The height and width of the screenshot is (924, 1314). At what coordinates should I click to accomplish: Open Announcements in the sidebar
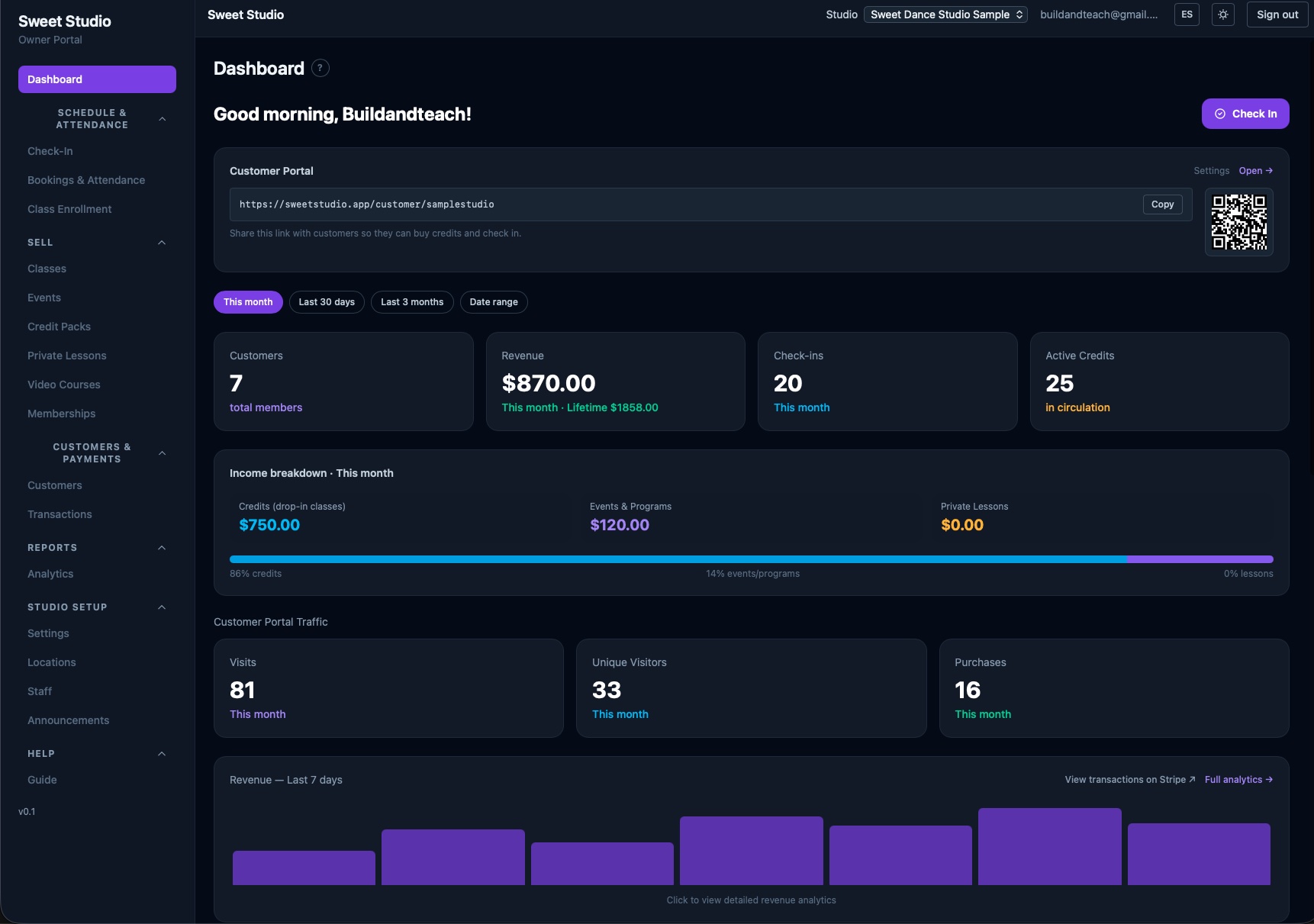click(x=97, y=720)
